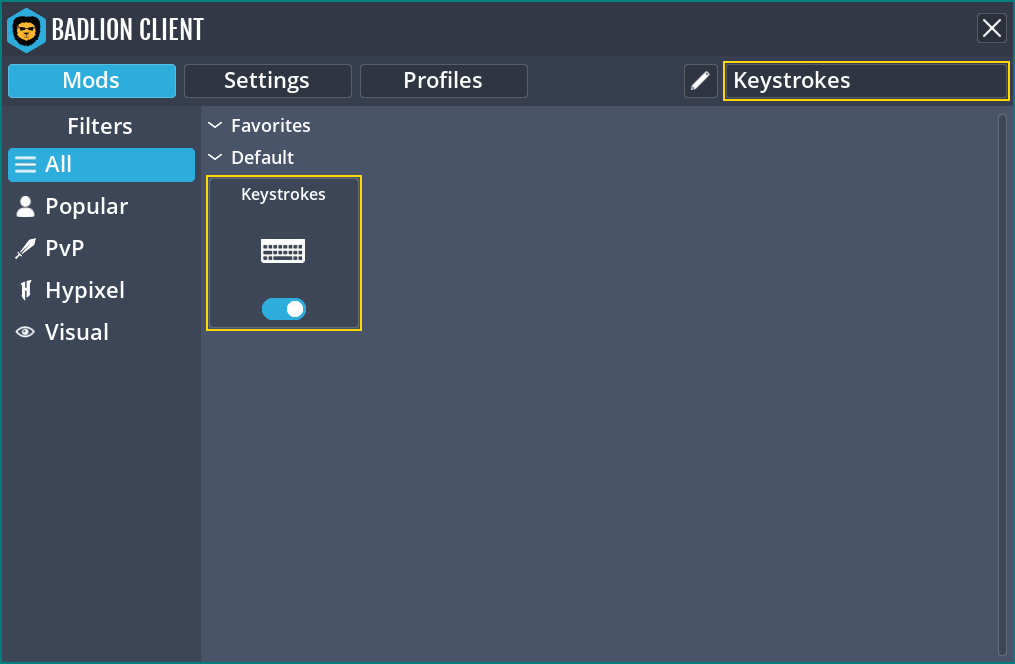
Task: Click the Badlion lion logo icon
Action: tap(27, 30)
